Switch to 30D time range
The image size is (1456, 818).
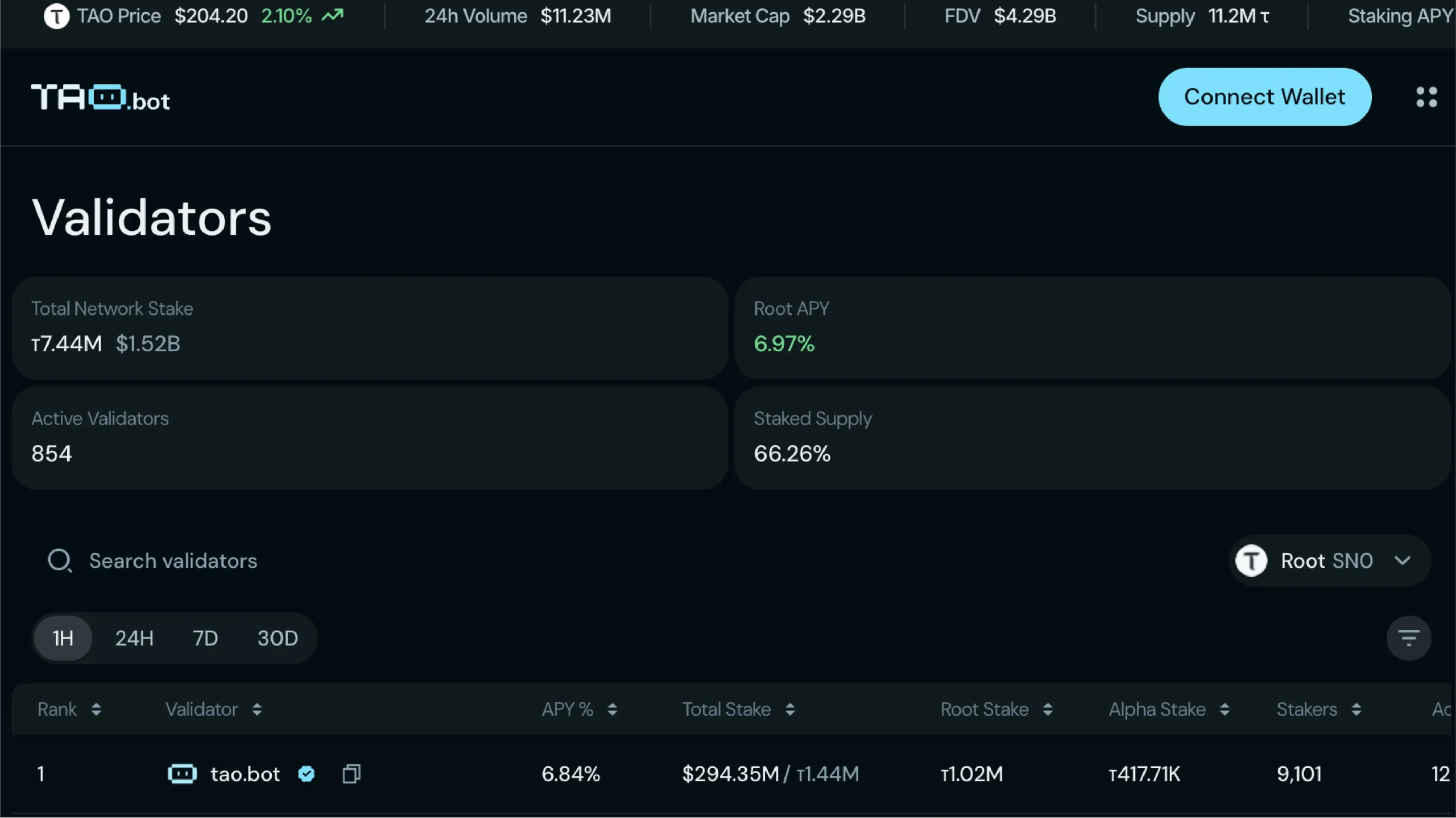click(278, 638)
